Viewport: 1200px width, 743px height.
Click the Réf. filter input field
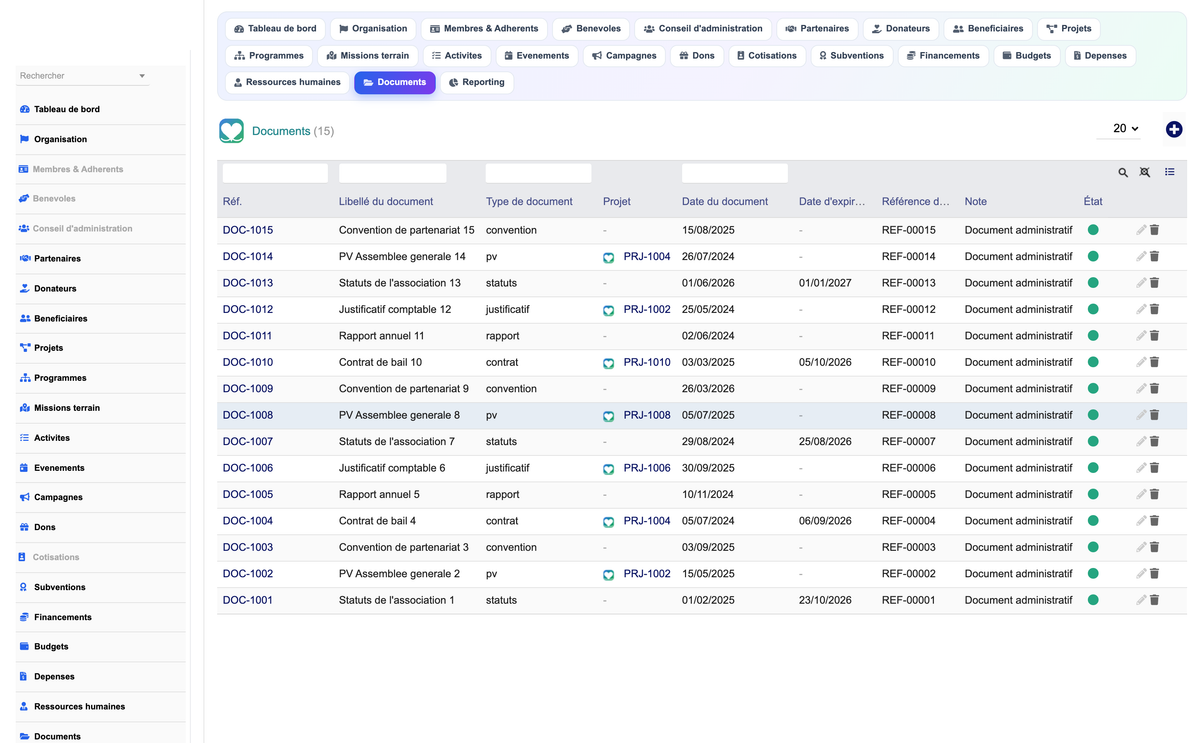[275, 173]
